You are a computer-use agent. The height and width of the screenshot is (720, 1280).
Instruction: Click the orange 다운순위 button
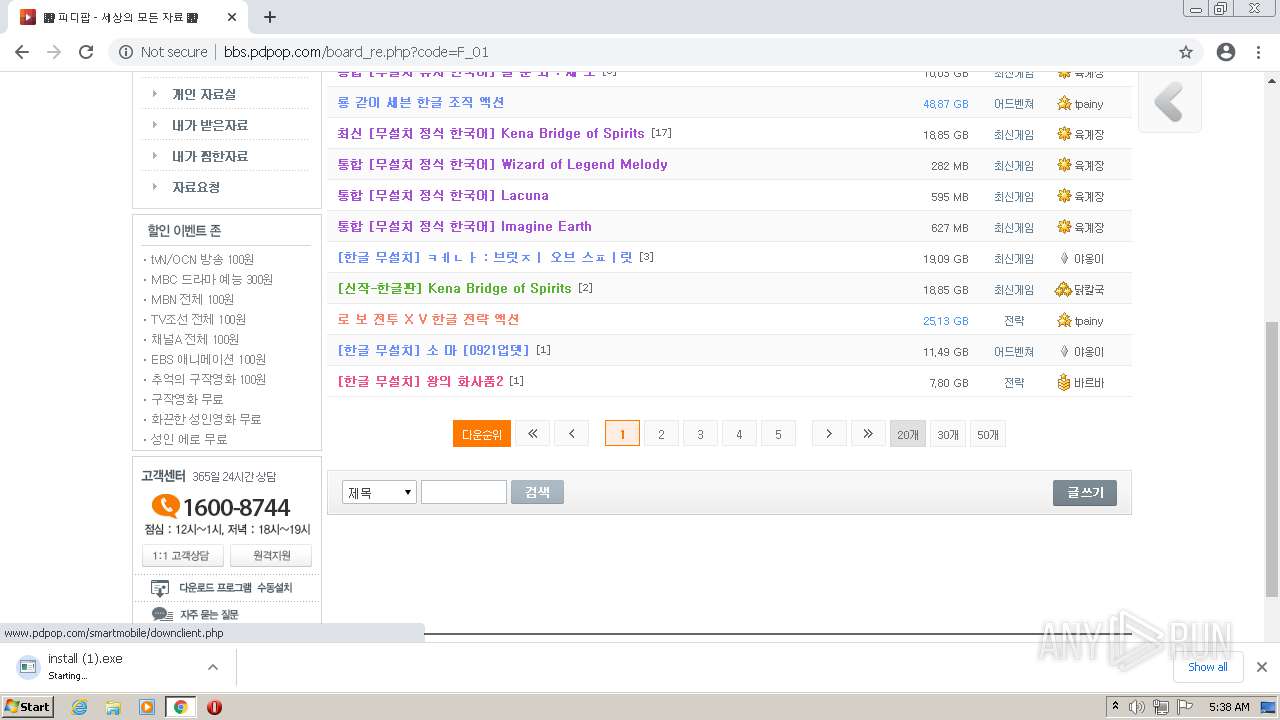[x=482, y=434]
